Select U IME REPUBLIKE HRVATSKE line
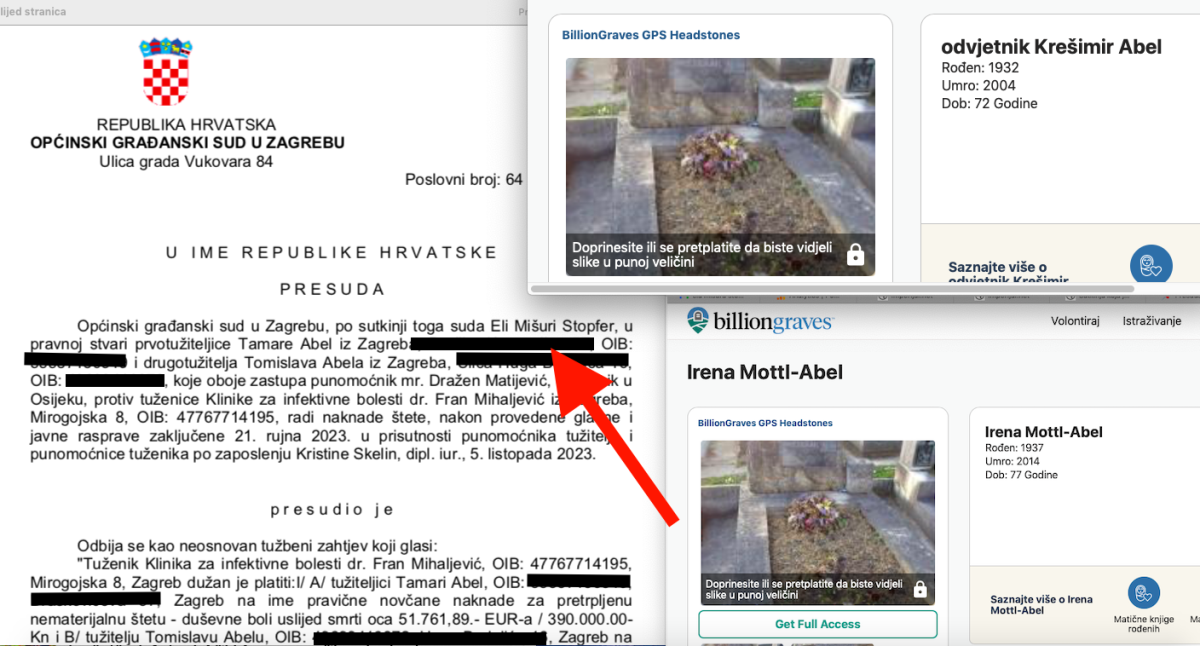 coord(332,252)
